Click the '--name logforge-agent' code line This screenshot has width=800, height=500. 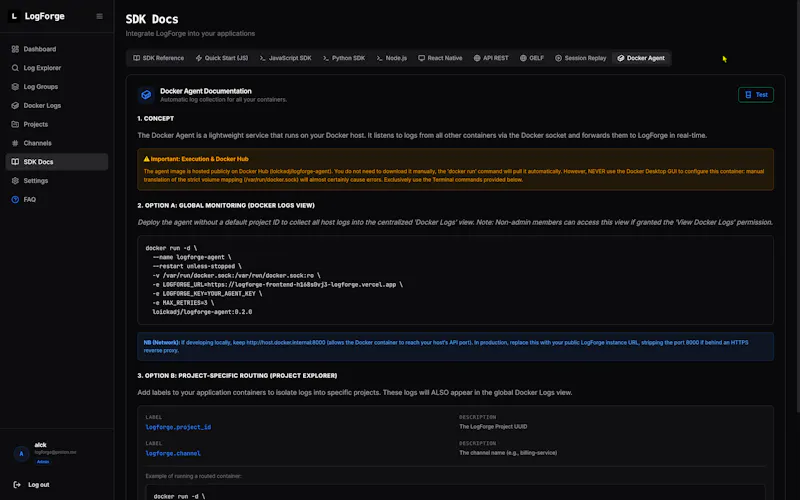(x=192, y=257)
